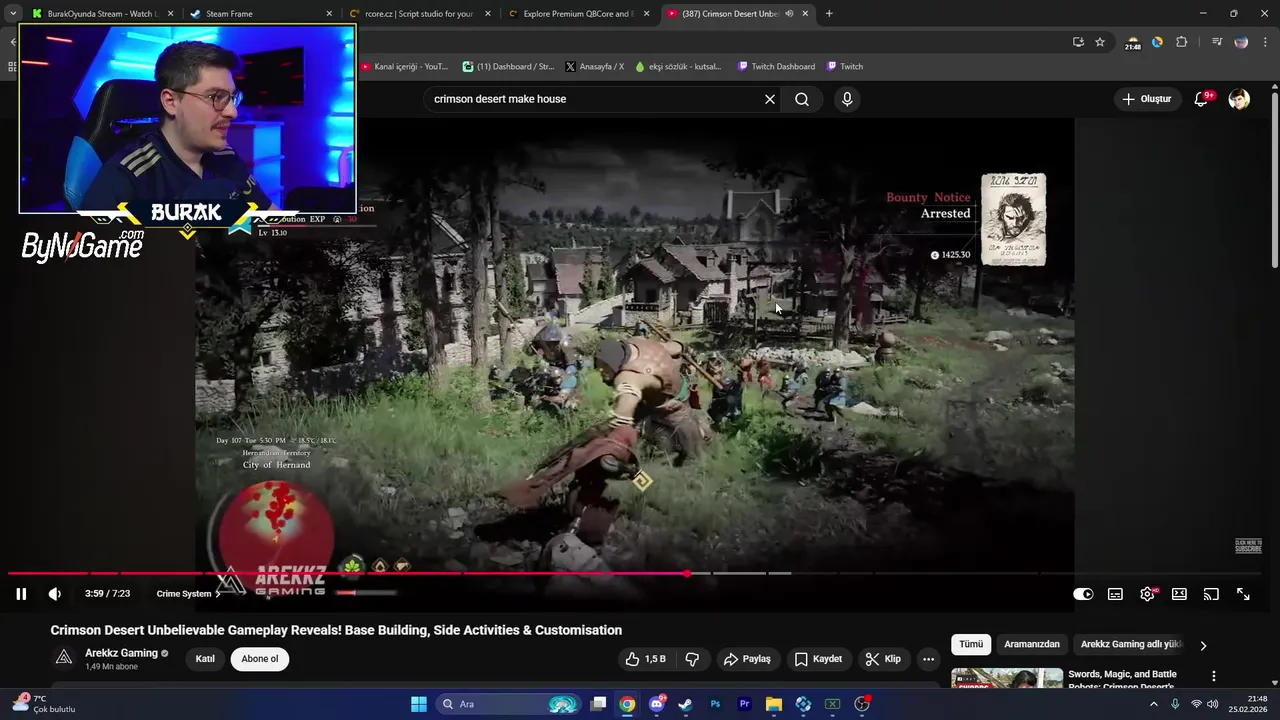Select the 'Arekkz Gaming adlı yükl' chip
The image size is (1280, 720).
tap(1131, 645)
